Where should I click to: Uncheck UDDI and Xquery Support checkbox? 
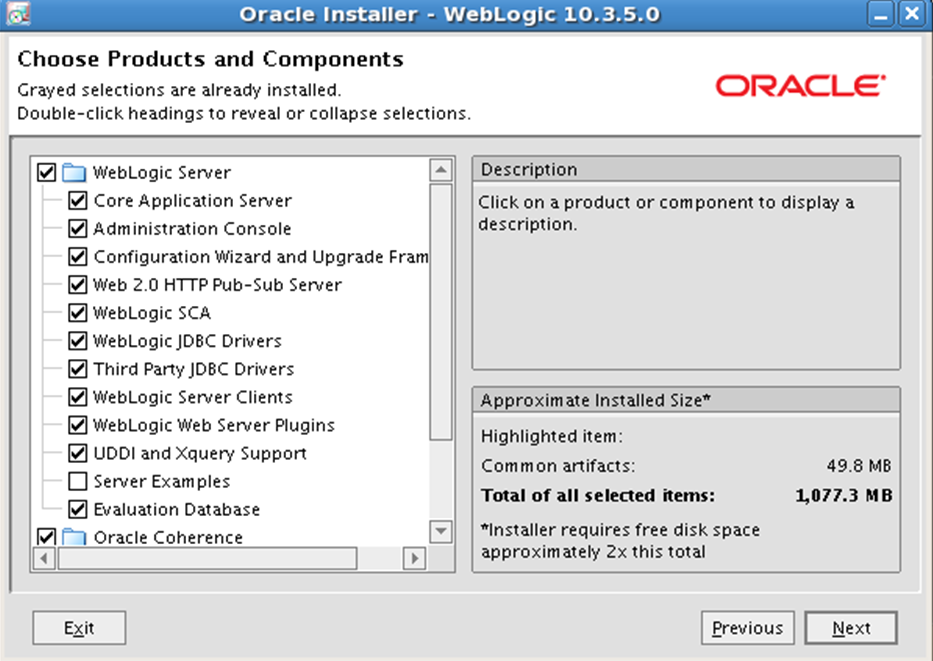point(77,453)
